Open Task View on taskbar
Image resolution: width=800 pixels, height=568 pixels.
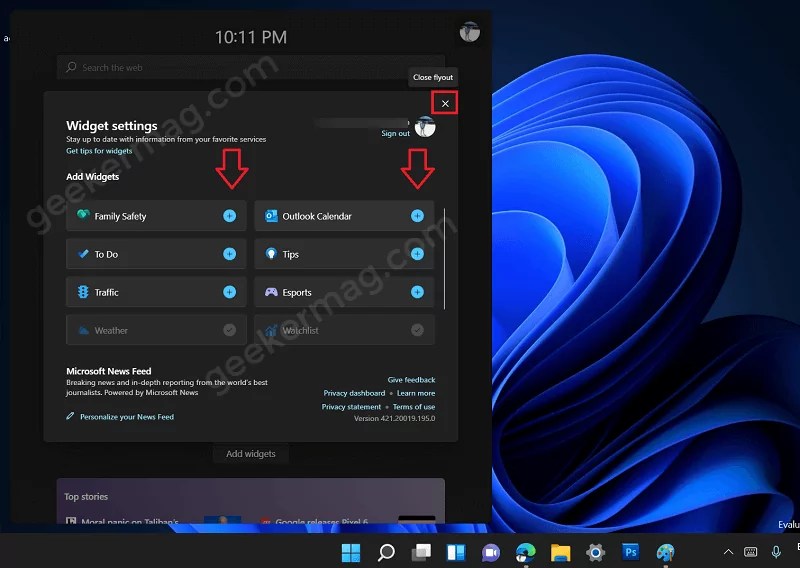[421, 552]
